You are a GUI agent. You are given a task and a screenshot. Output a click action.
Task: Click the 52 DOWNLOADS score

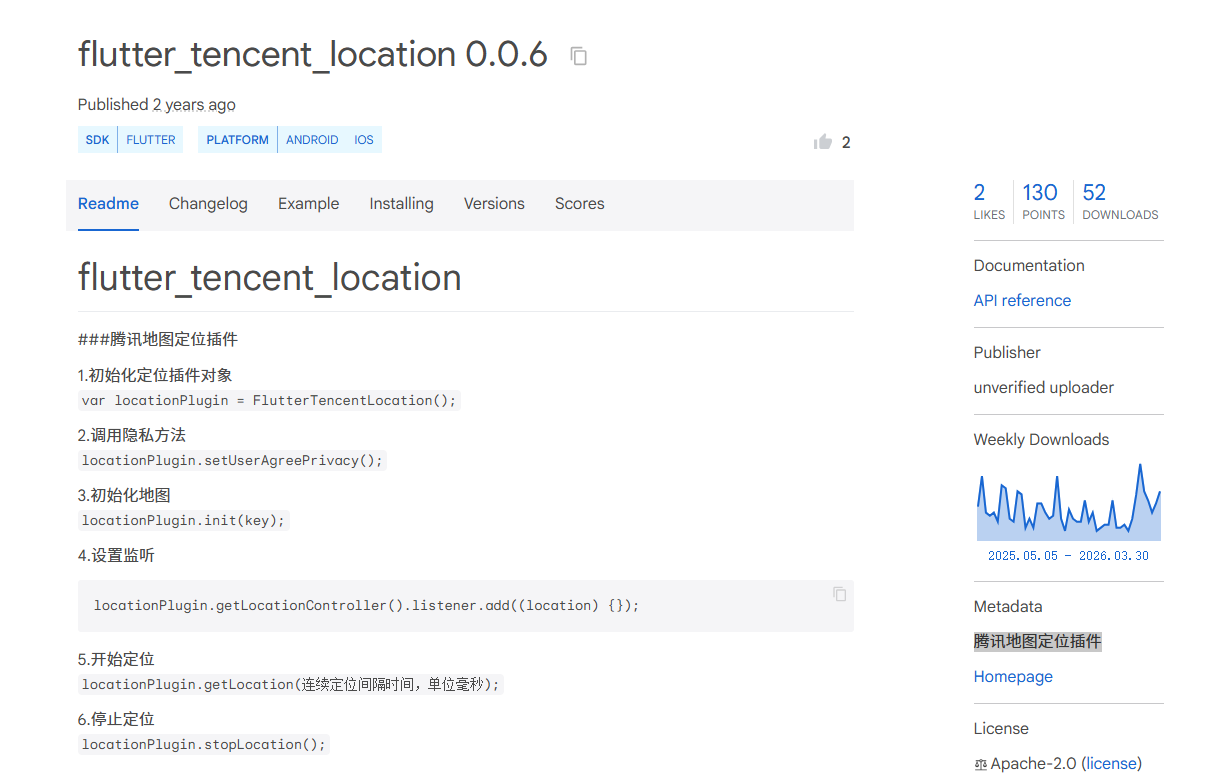pyautogui.click(x=1120, y=201)
